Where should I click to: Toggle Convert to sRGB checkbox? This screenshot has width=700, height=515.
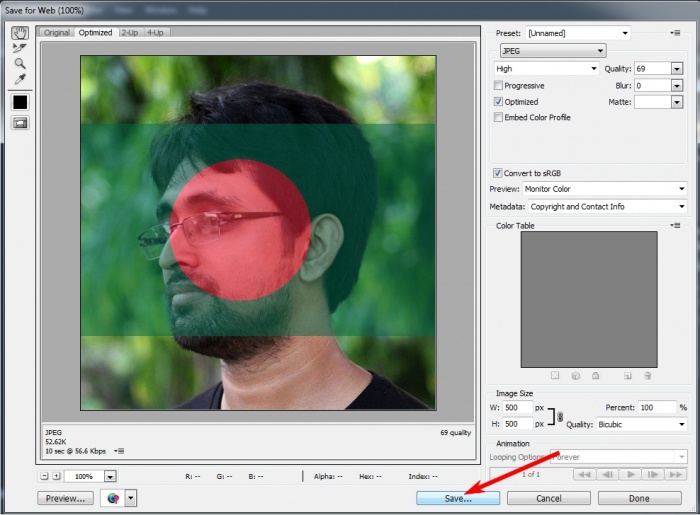[499, 173]
